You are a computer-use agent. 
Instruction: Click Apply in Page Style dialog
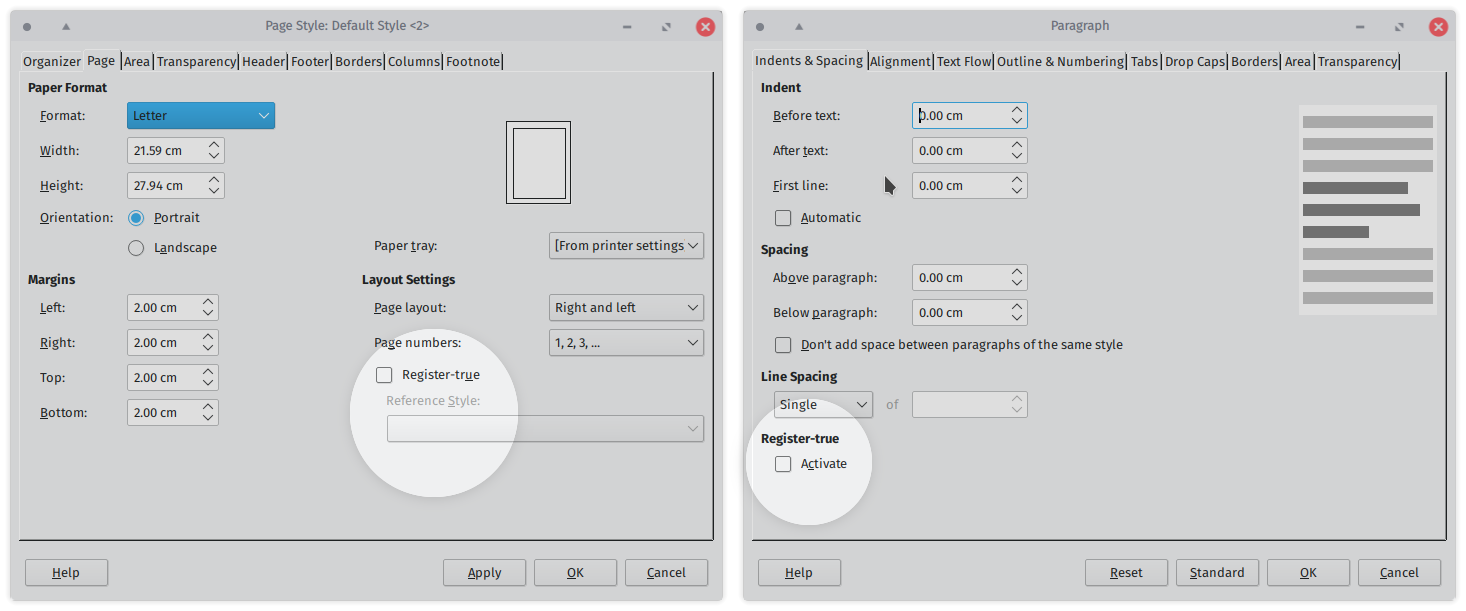[484, 573]
